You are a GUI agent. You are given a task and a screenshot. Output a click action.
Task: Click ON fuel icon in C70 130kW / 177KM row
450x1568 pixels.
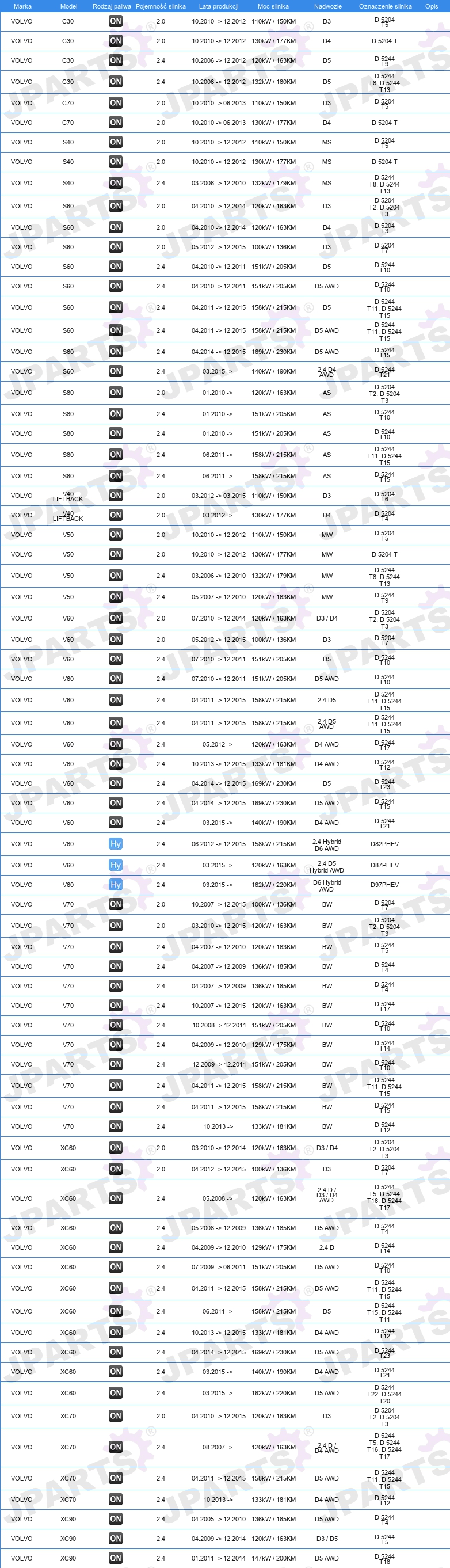[x=116, y=123]
